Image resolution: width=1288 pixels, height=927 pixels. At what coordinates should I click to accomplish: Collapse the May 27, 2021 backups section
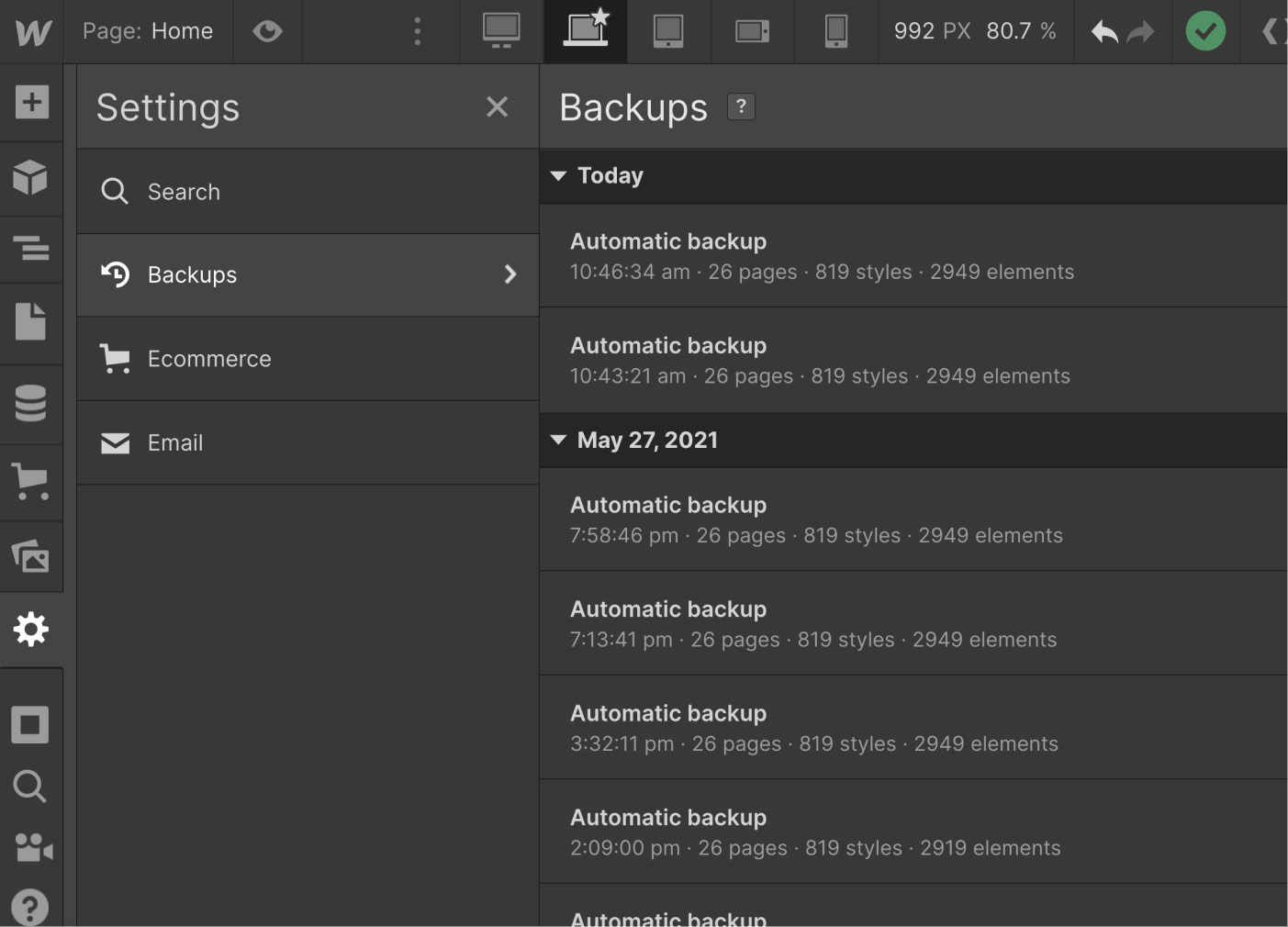point(560,440)
